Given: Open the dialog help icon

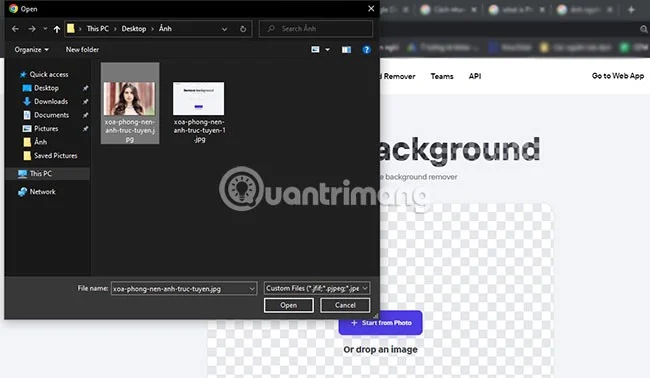Looking at the screenshot, I should [366, 50].
